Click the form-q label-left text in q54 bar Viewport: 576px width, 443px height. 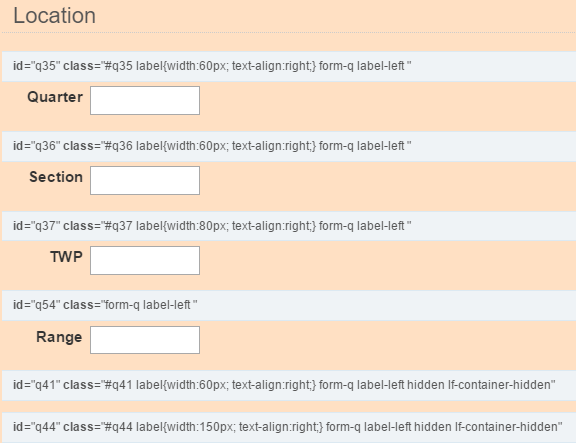148,305
